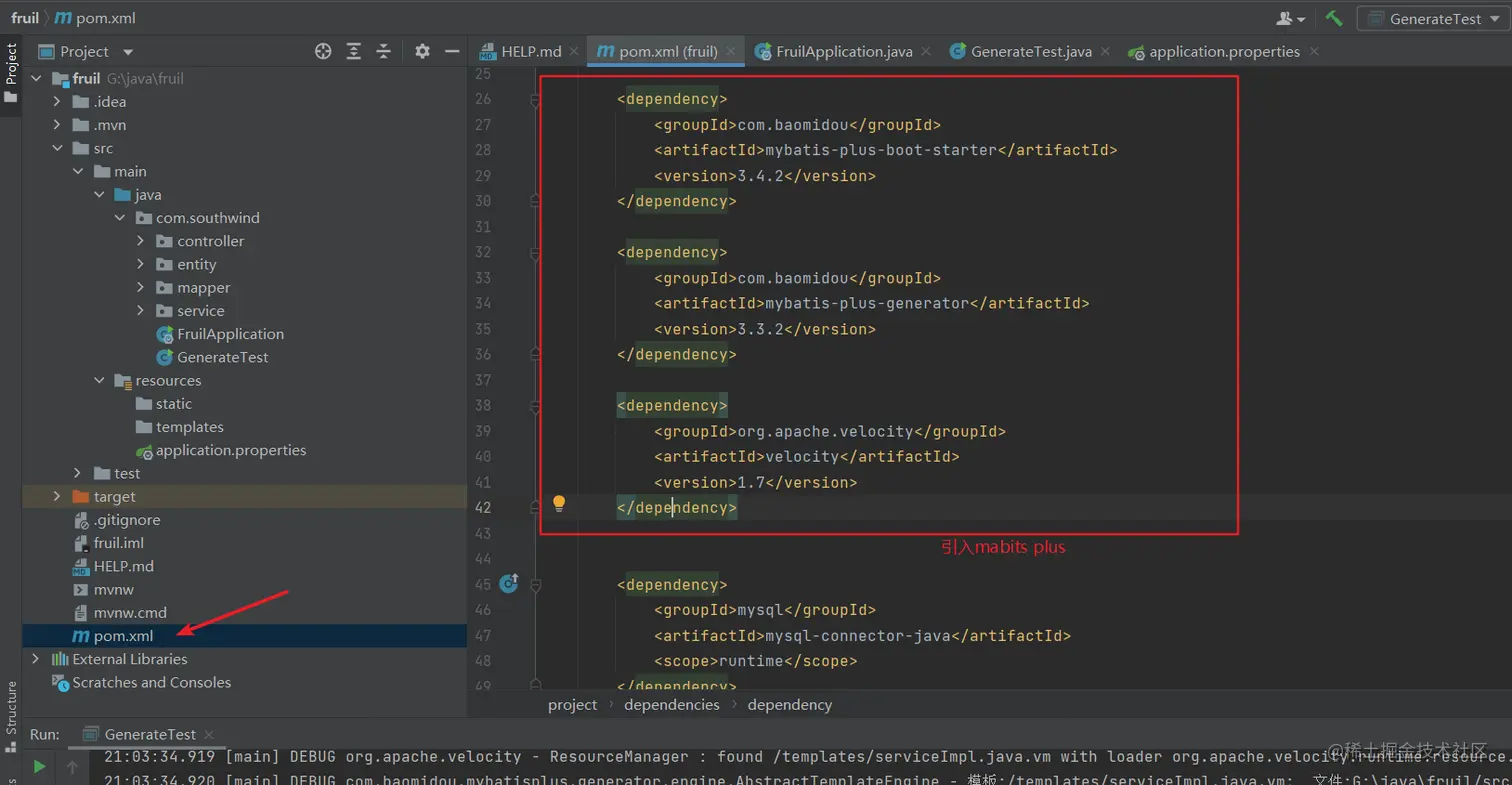Expand the .mvn folder
The height and width of the screenshot is (785, 1512).
pos(58,125)
